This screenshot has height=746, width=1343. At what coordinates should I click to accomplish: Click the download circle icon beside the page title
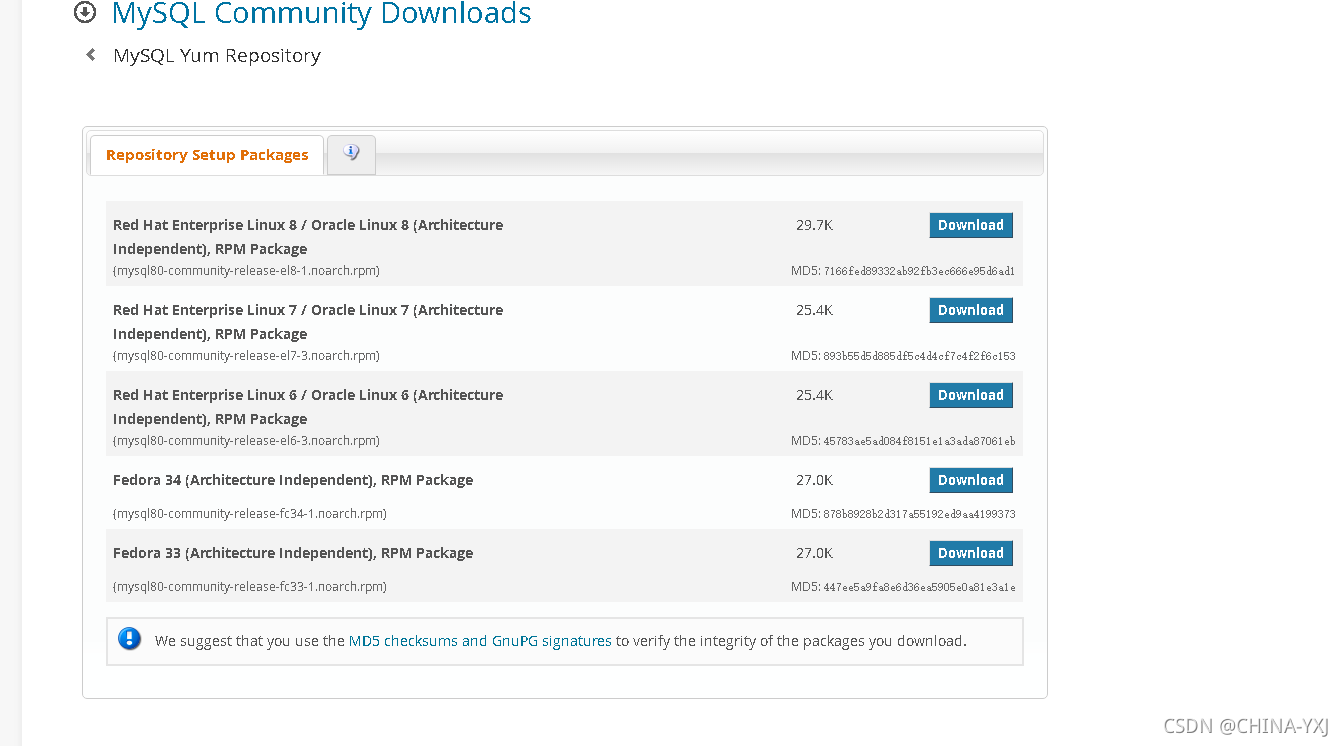pos(86,13)
